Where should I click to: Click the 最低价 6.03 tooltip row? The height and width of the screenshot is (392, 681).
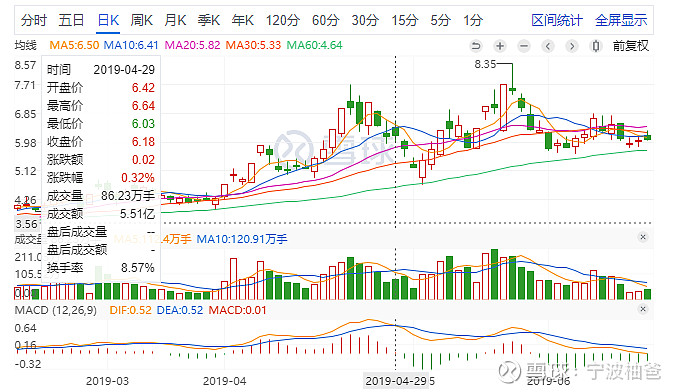(x=101, y=124)
